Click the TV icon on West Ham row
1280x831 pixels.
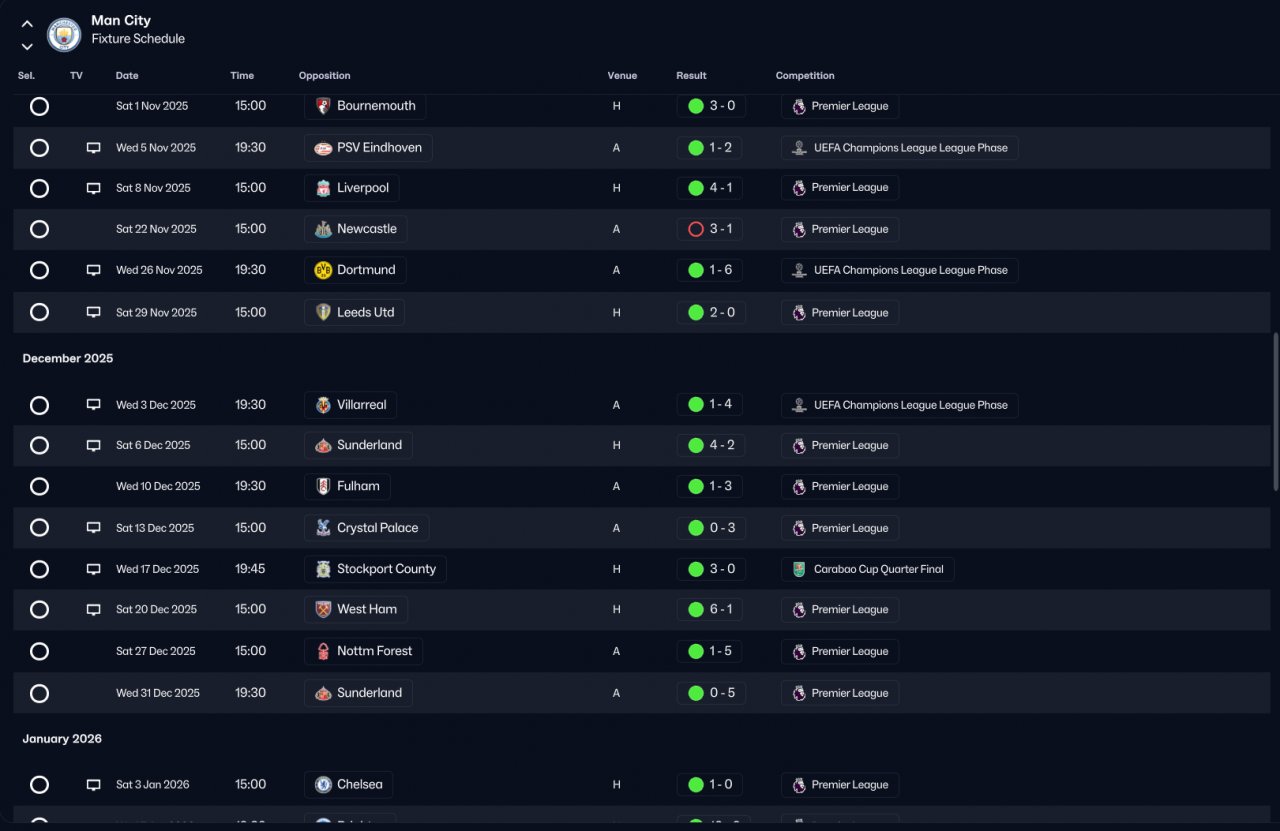93,610
